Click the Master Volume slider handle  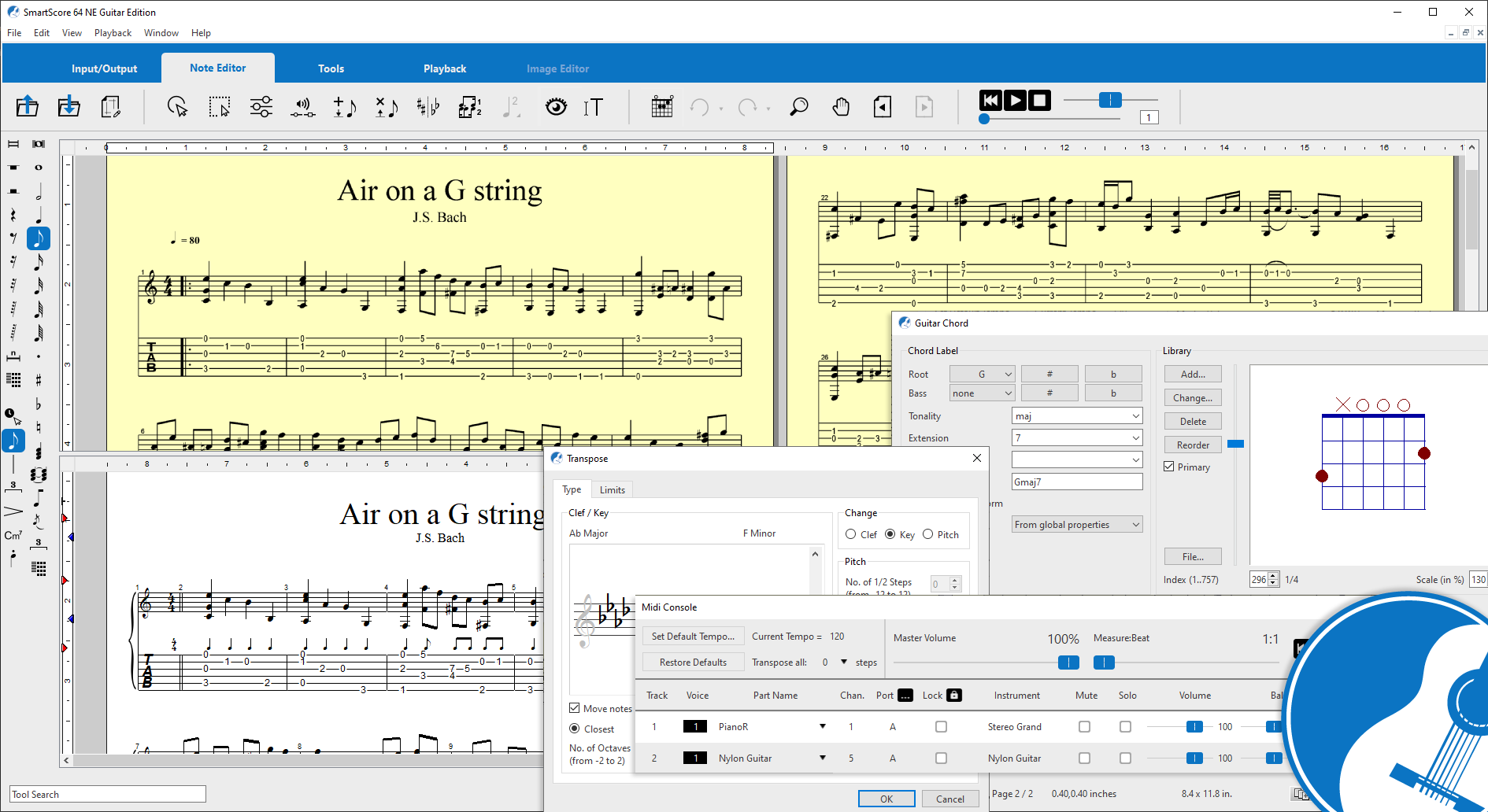pos(1068,663)
